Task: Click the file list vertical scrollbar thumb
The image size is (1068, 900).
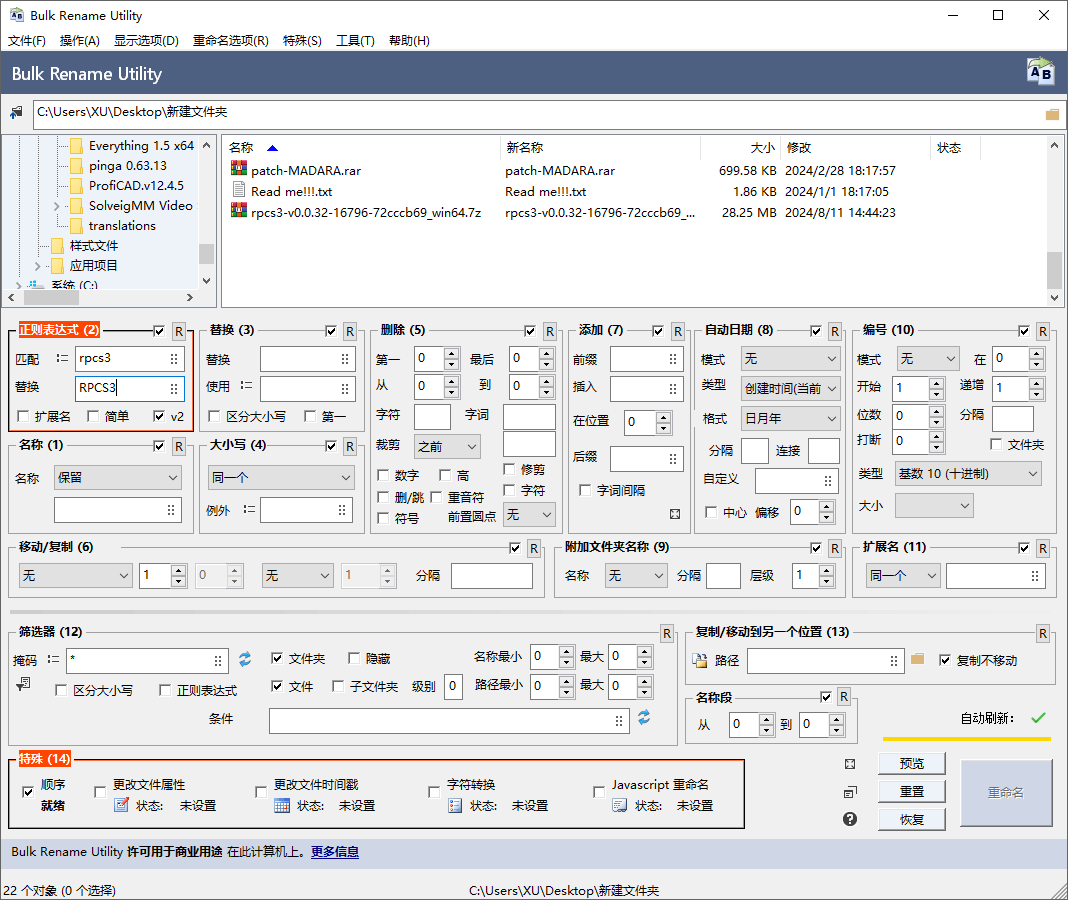Action: [1054, 270]
